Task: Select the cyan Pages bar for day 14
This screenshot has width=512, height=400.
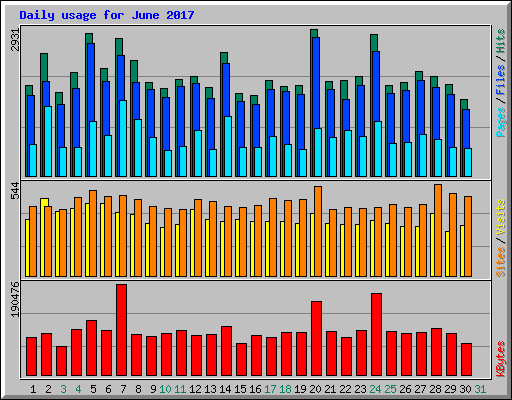Action: [228, 146]
